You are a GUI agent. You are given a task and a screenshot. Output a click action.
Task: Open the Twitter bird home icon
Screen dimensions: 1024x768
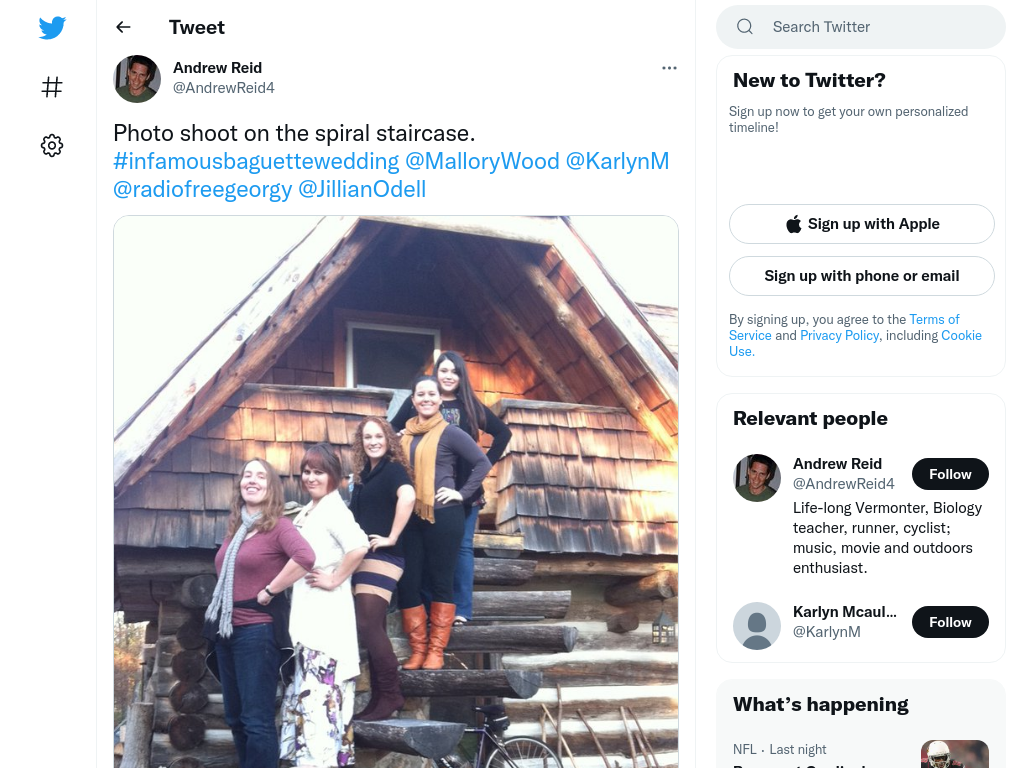52,27
